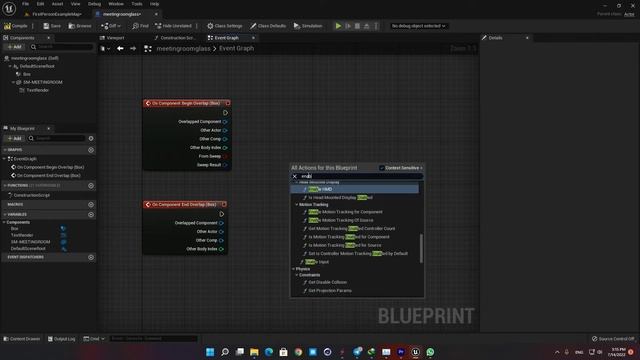Click the Simulation button

308,26
